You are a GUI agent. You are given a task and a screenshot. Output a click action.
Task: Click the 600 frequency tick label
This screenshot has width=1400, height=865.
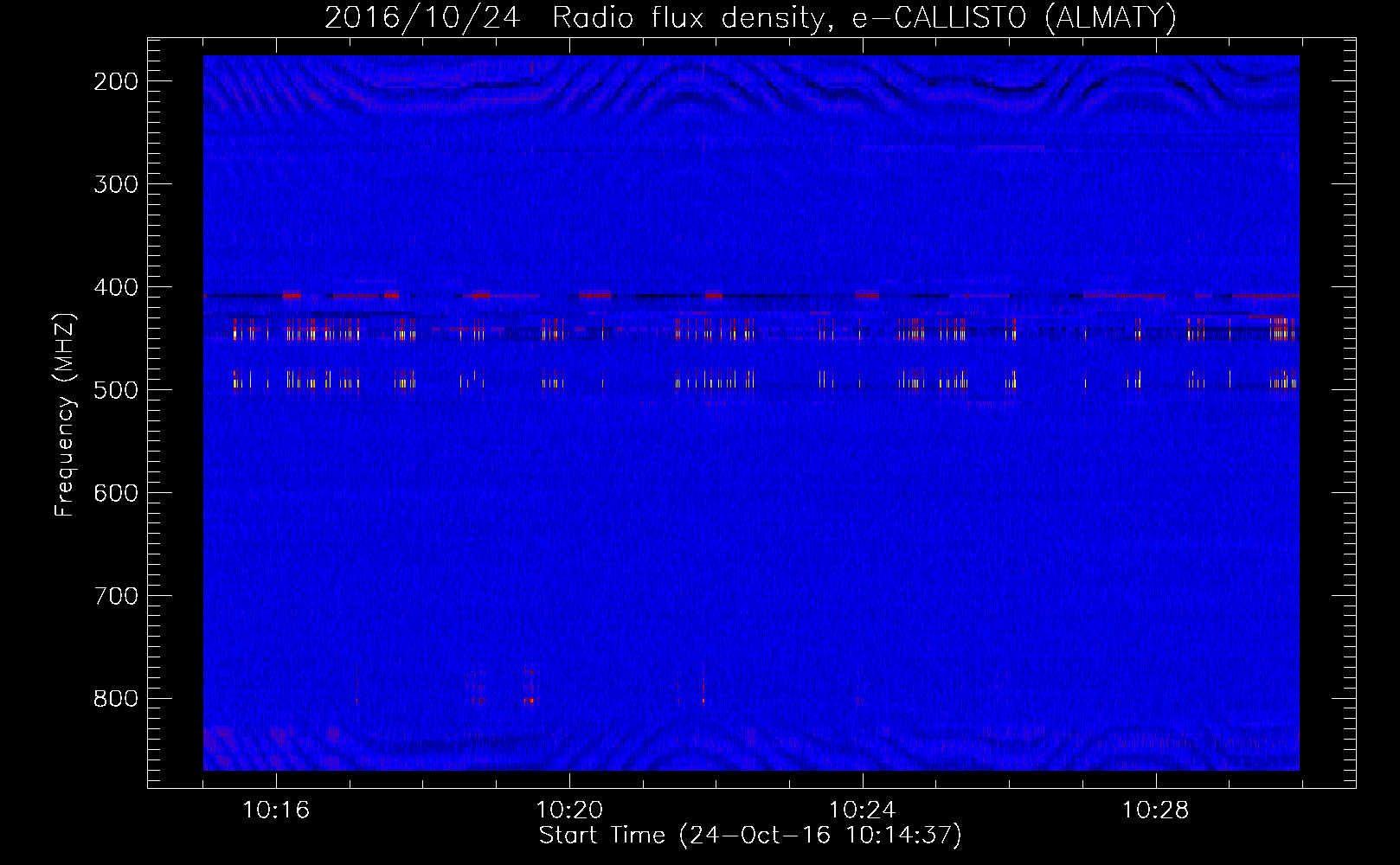click(x=116, y=493)
